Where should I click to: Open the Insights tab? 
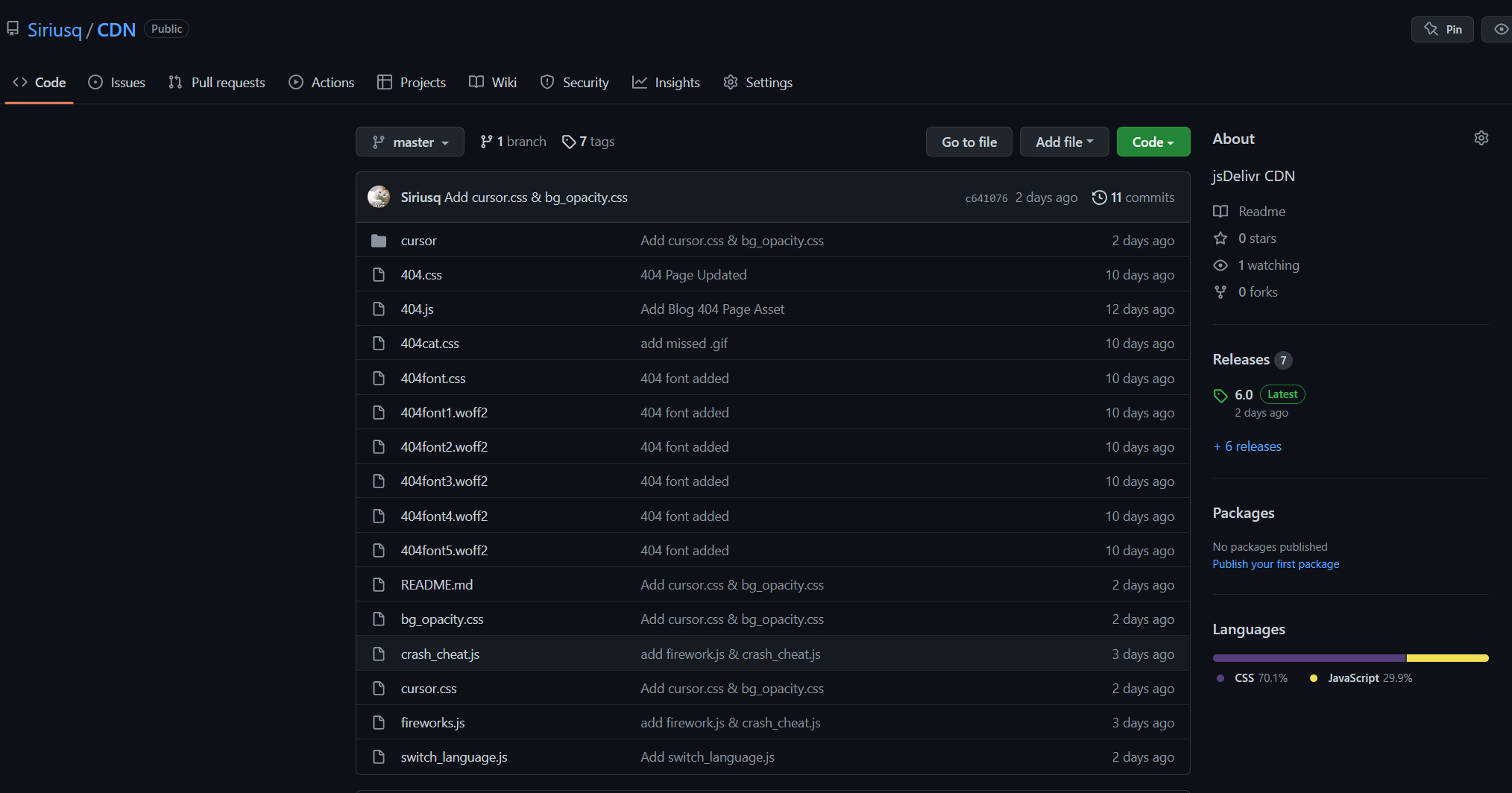(x=666, y=83)
